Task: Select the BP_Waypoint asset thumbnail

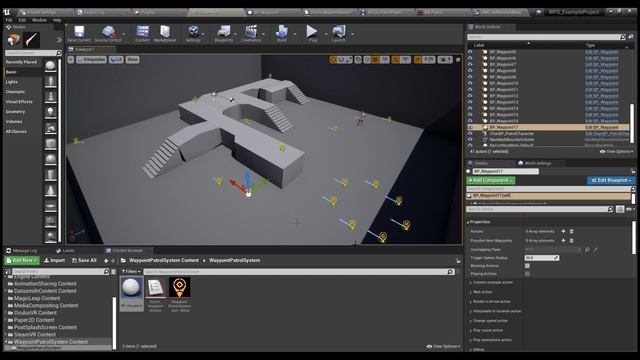Action: point(131,293)
